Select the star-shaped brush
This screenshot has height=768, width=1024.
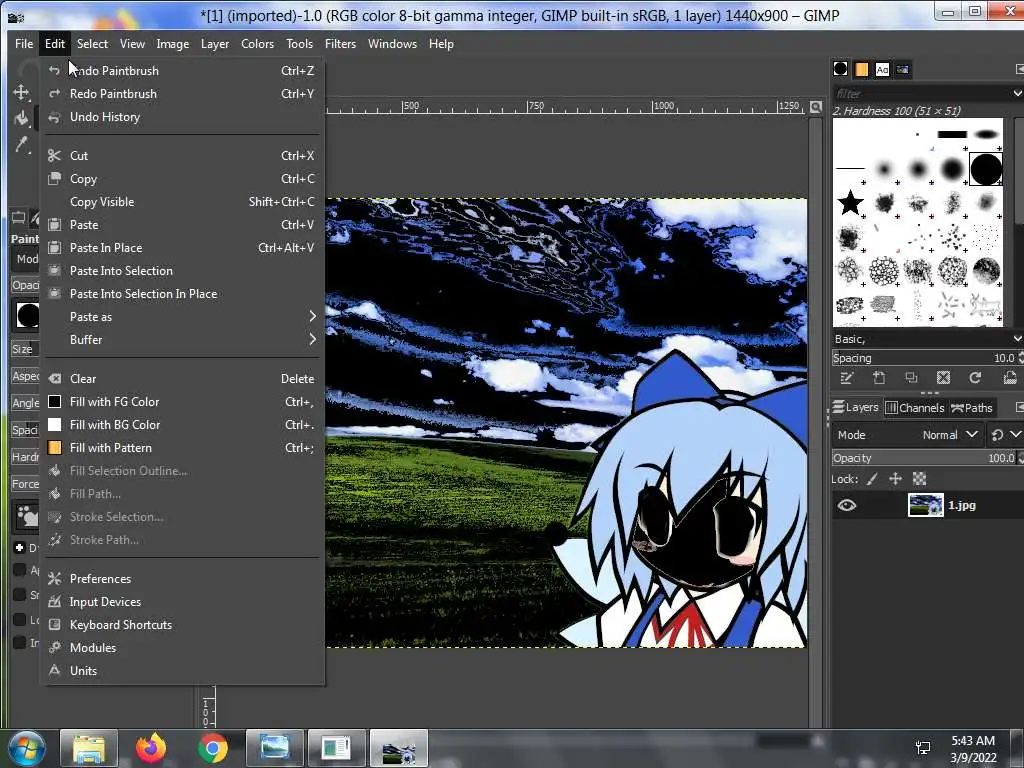[x=850, y=202]
